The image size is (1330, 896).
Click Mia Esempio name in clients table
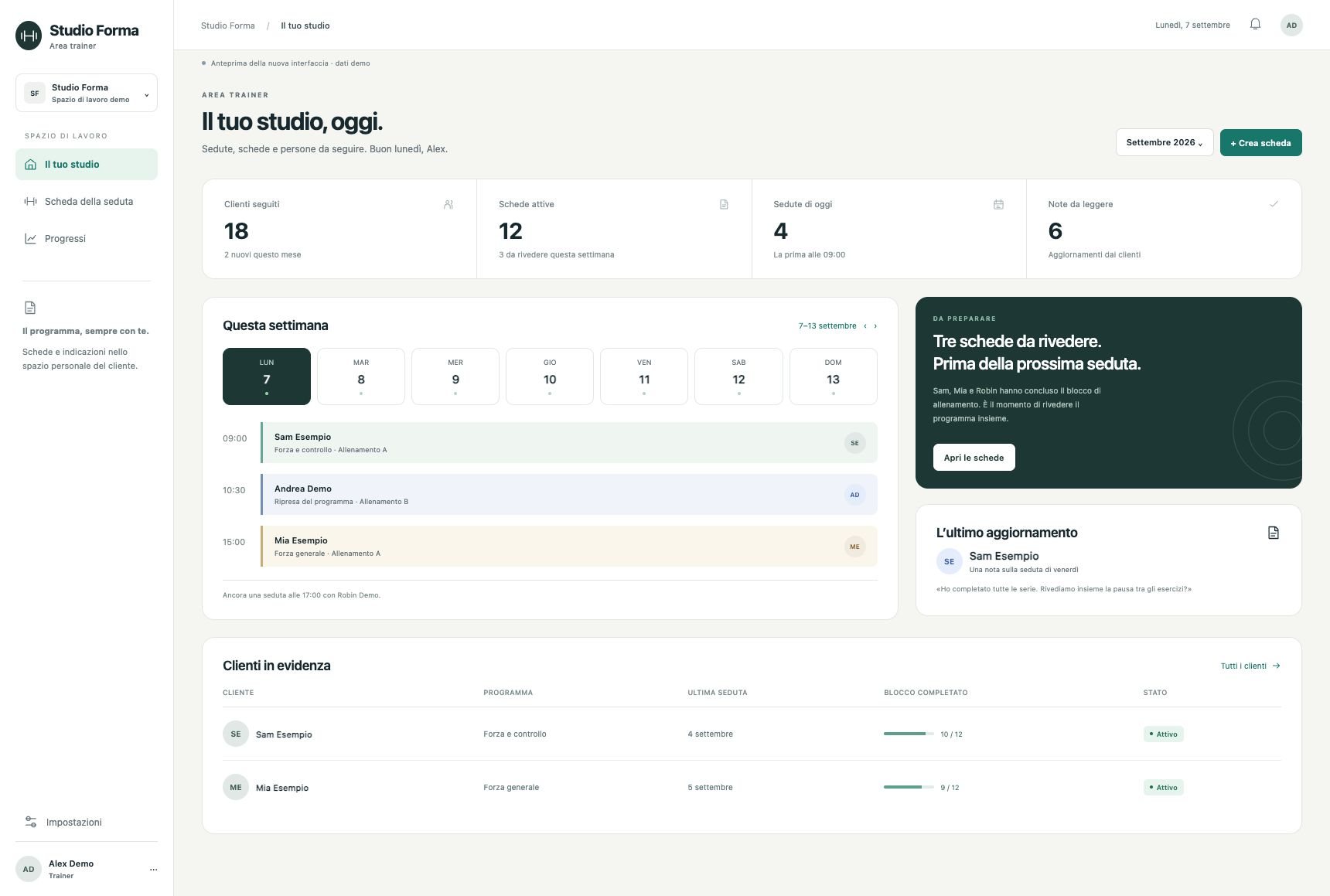[282, 788]
